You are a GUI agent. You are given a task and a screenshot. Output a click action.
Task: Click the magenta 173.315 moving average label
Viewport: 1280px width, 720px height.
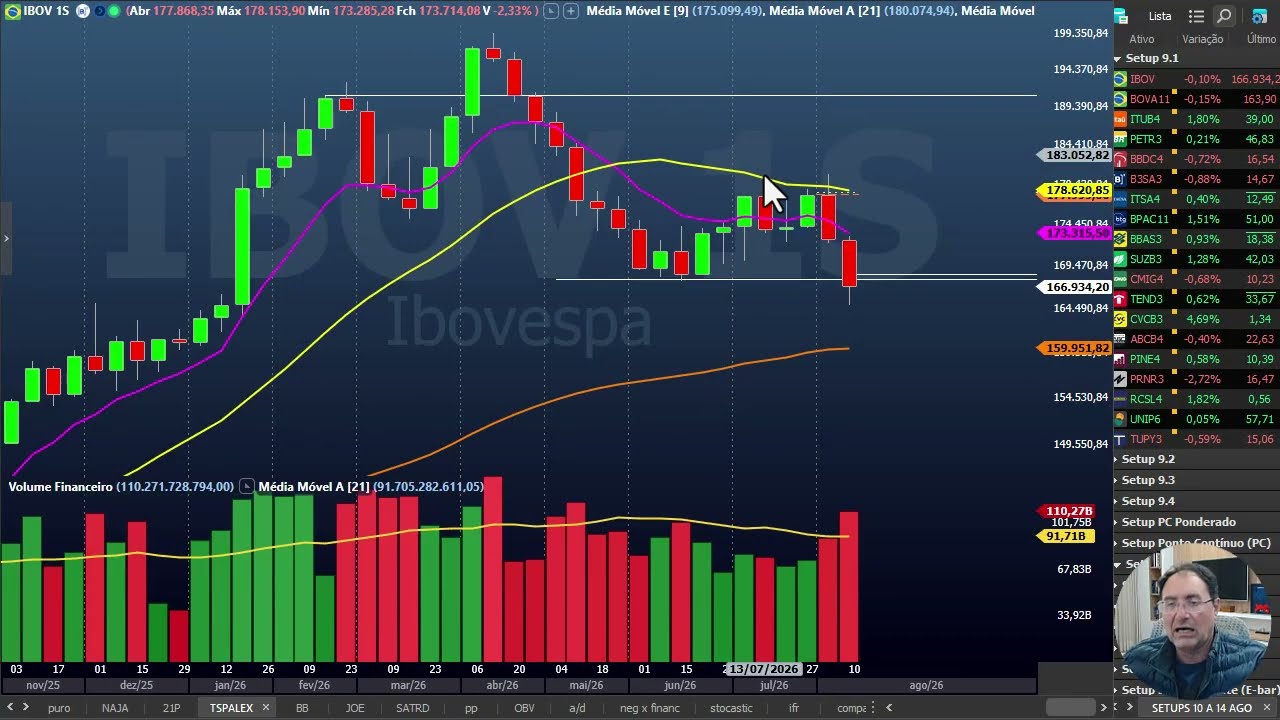coord(1076,233)
